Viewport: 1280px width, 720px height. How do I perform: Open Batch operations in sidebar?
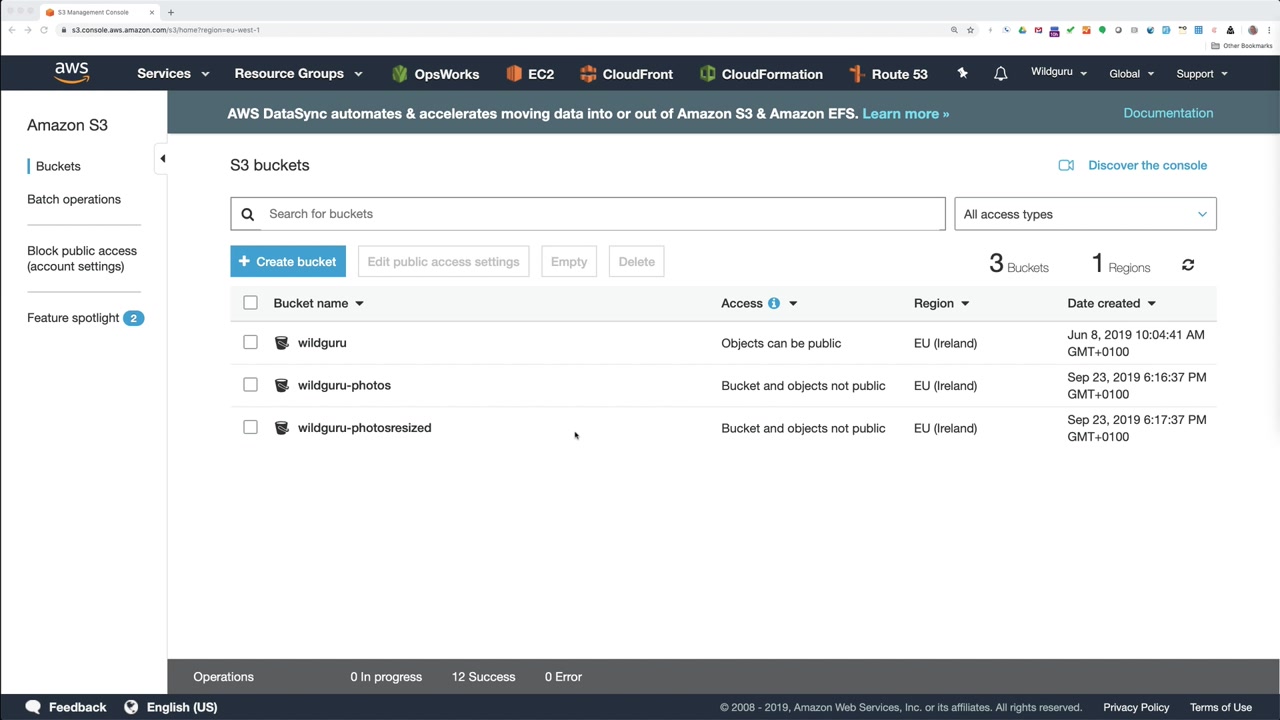tap(74, 199)
